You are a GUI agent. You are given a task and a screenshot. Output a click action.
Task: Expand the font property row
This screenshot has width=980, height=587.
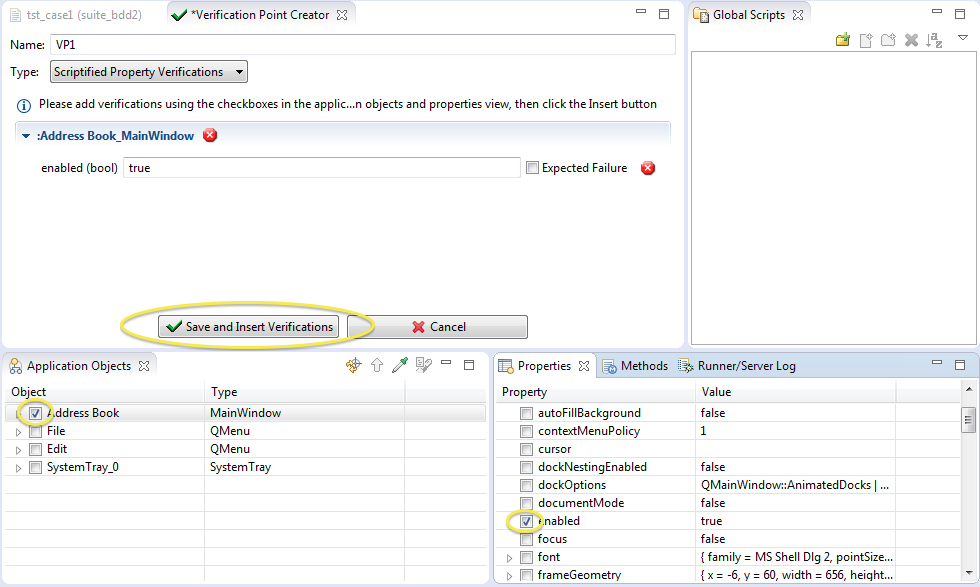pos(509,557)
